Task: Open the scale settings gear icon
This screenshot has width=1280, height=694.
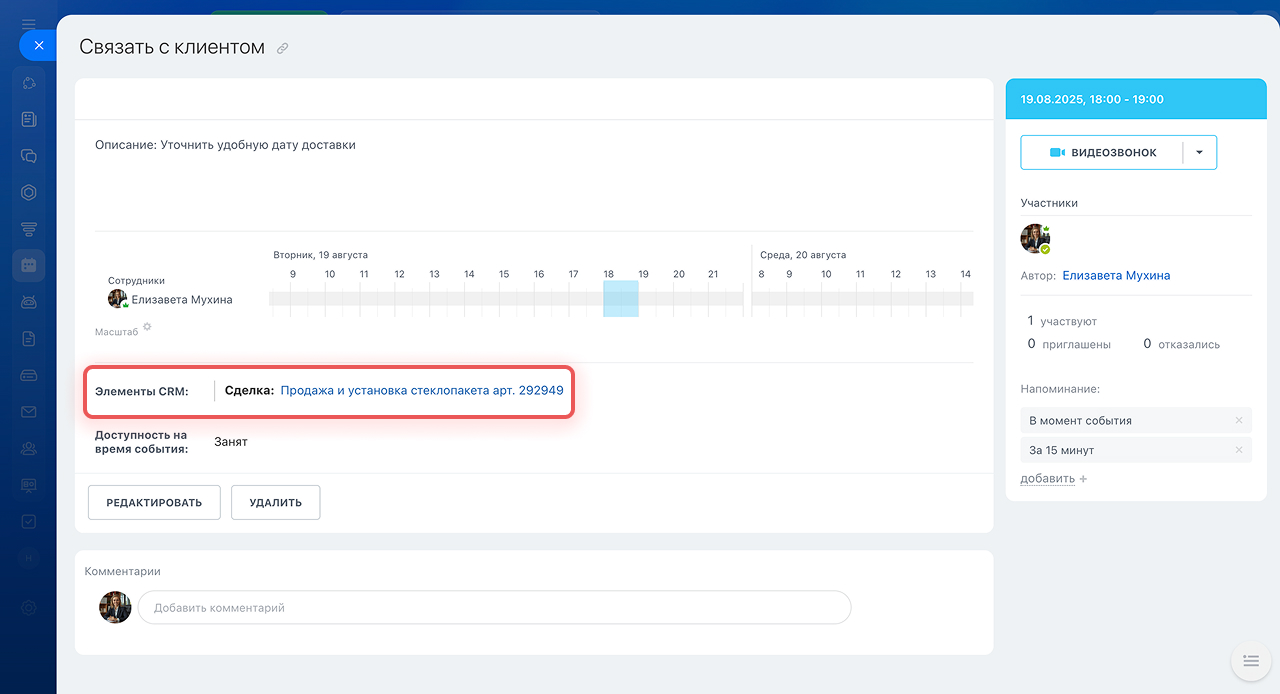Action: coord(147,326)
